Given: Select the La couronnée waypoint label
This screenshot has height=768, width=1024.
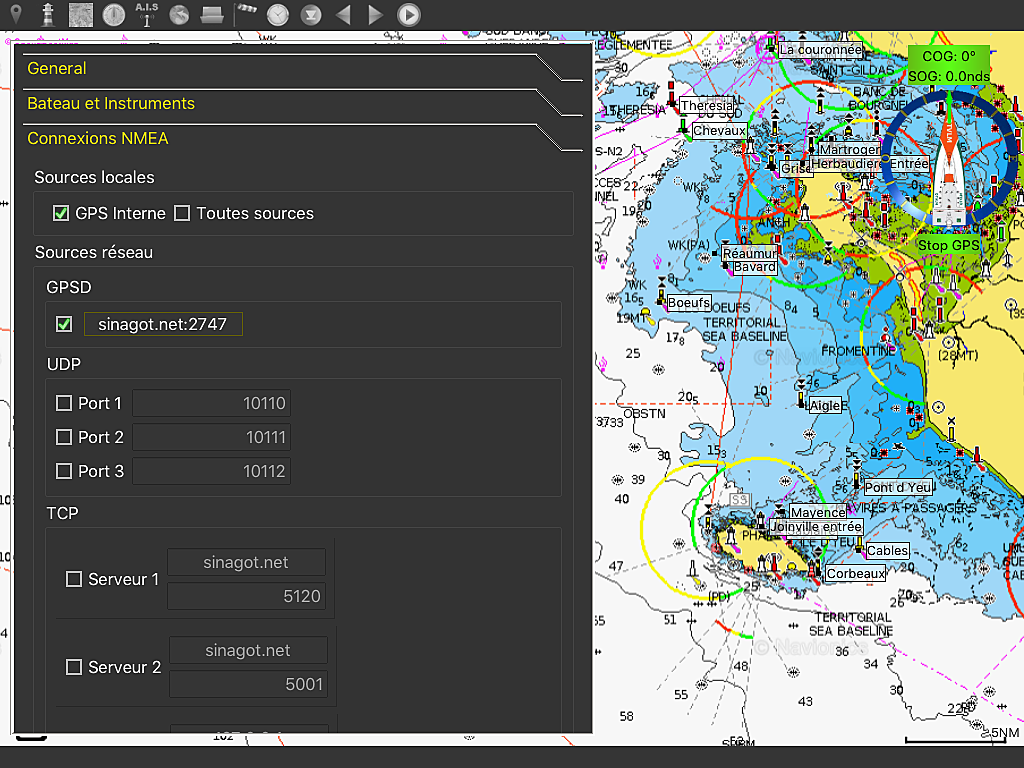Looking at the screenshot, I should (821, 50).
